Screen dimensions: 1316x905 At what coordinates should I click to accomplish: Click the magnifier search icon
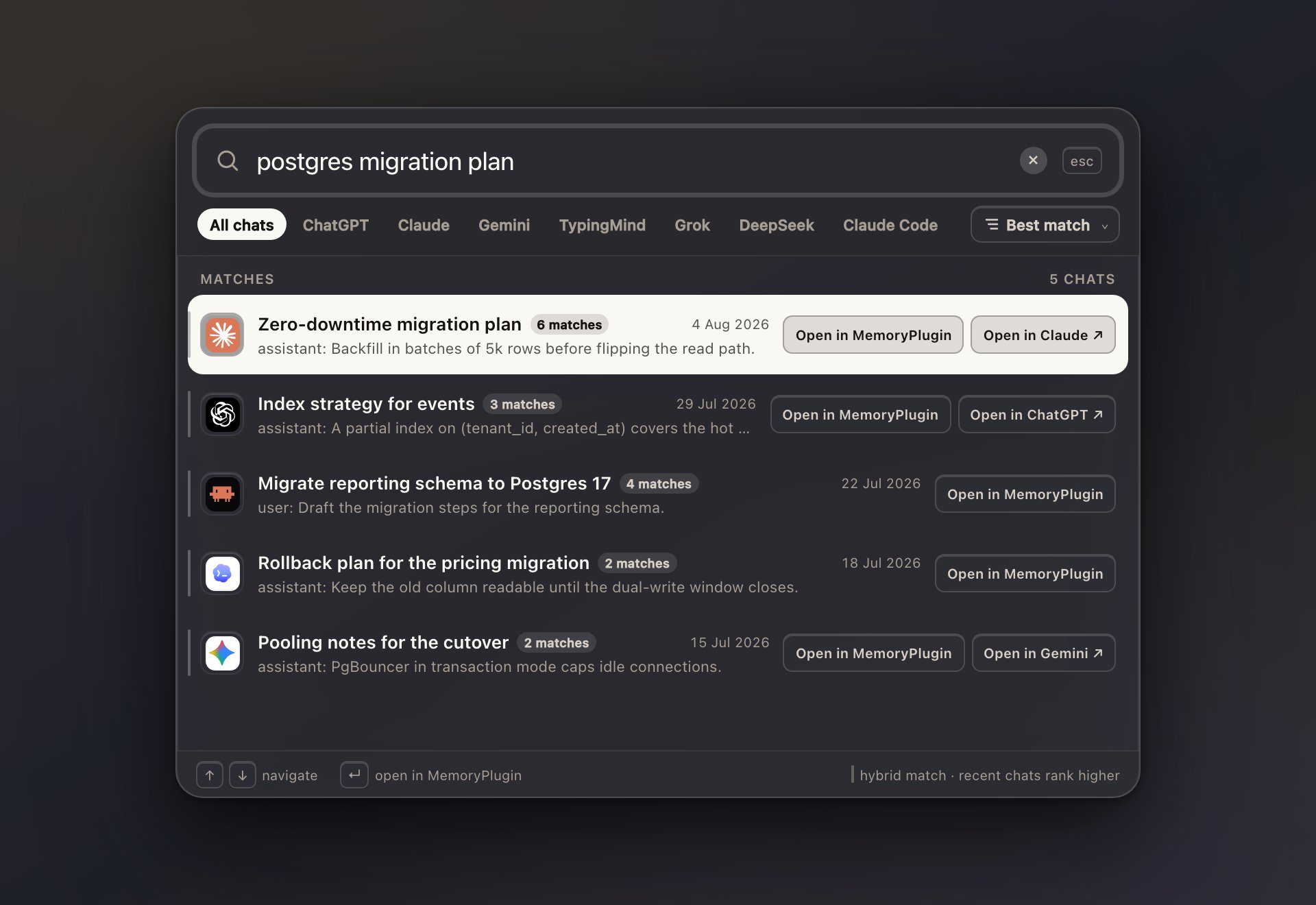(x=228, y=161)
